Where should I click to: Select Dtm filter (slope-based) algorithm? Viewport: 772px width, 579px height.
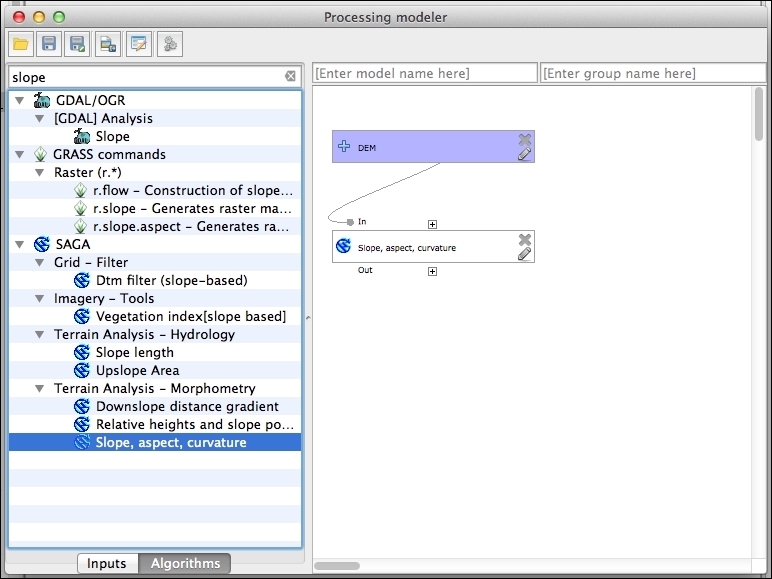point(171,280)
